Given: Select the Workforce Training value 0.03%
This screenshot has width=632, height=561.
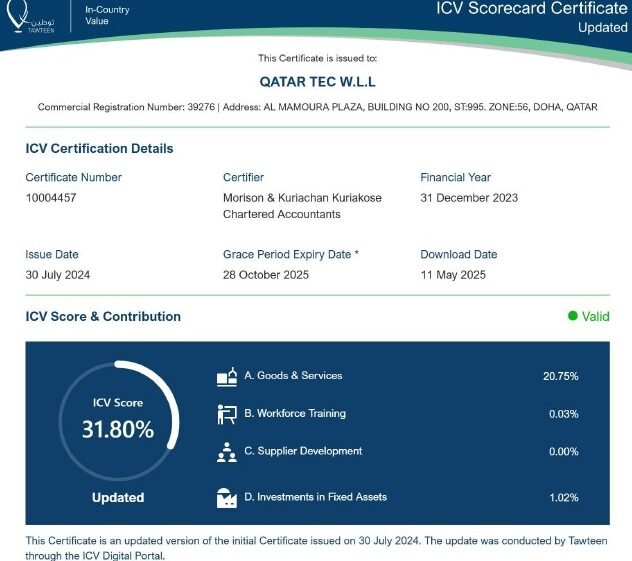Looking at the screenshot, I should tap(563, 414).
